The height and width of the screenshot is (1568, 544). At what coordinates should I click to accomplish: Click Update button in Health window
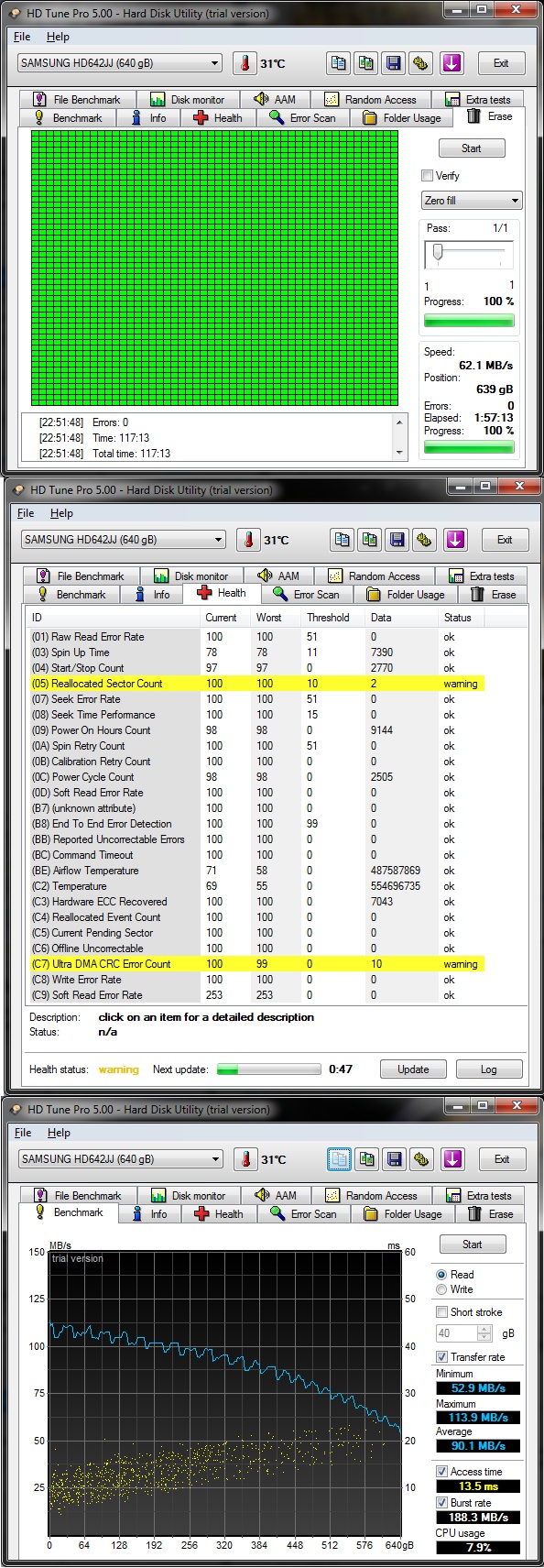(413, 1069)
